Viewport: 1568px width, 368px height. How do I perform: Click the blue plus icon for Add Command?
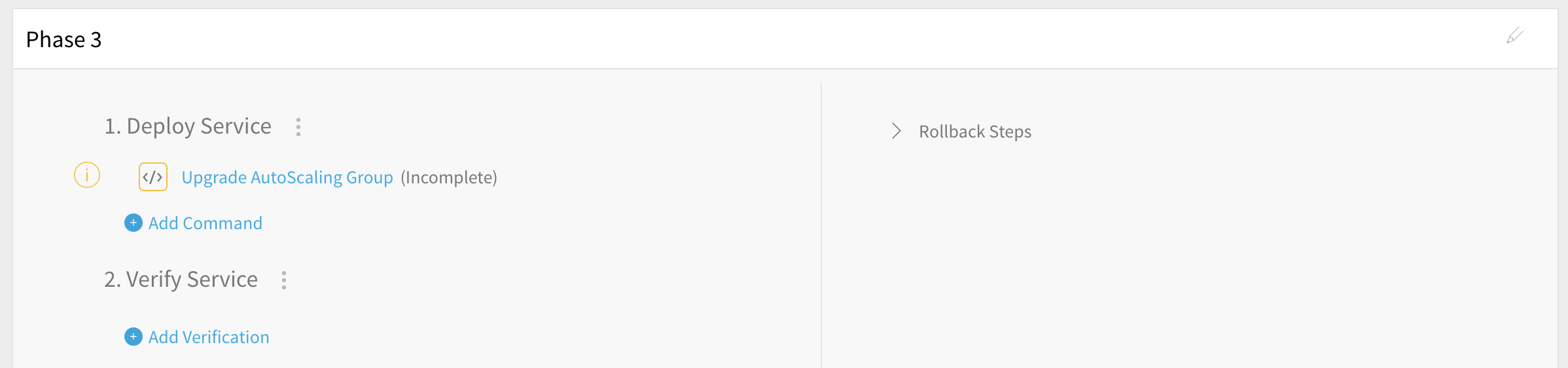(134, 223)
